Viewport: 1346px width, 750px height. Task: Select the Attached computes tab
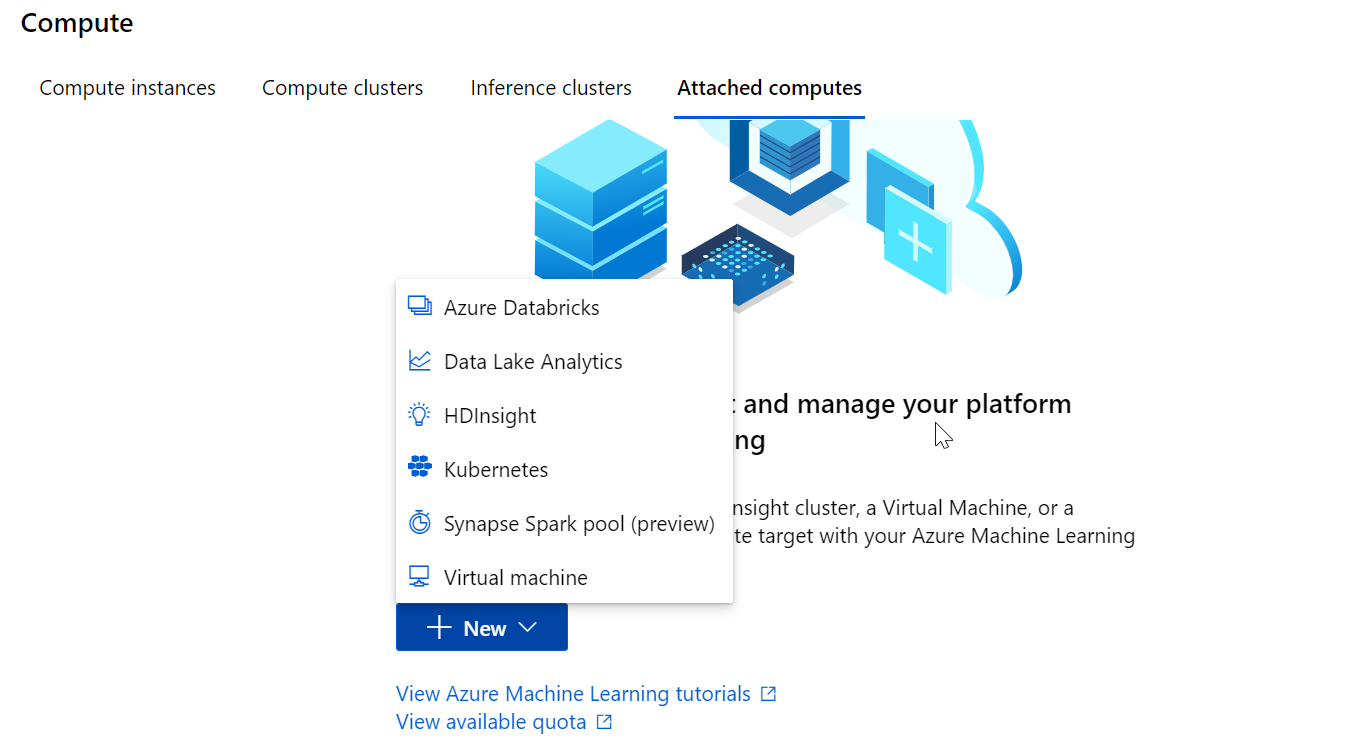[x=769, y=88]
